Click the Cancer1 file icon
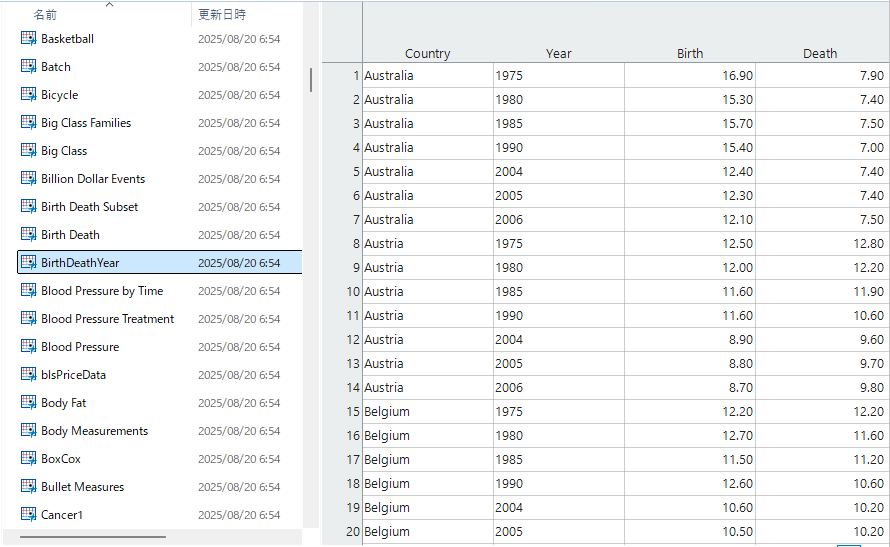 tap(28, 514)
